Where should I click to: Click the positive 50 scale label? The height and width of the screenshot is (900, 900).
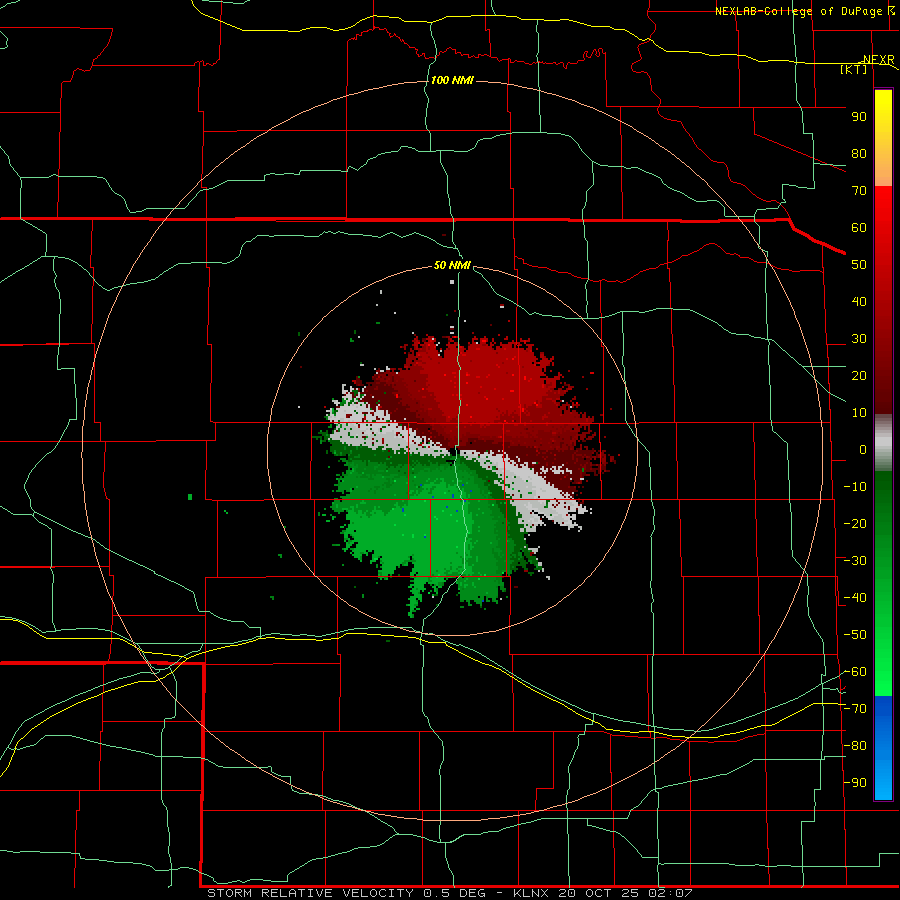(859, 265)
